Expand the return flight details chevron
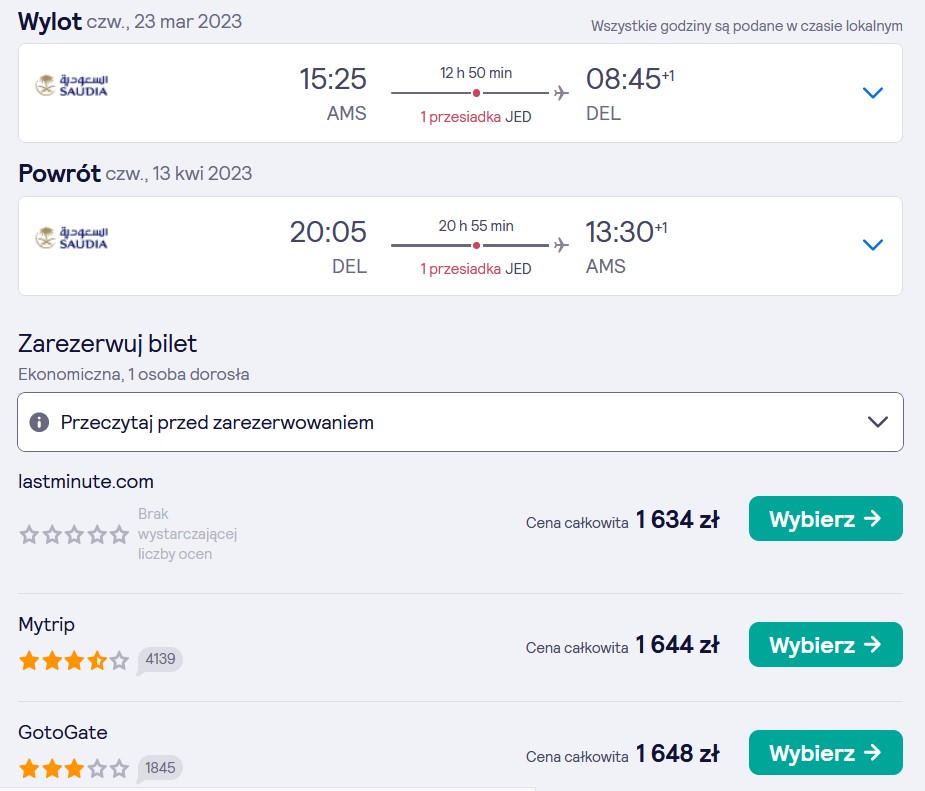 (x=872, y=245)
